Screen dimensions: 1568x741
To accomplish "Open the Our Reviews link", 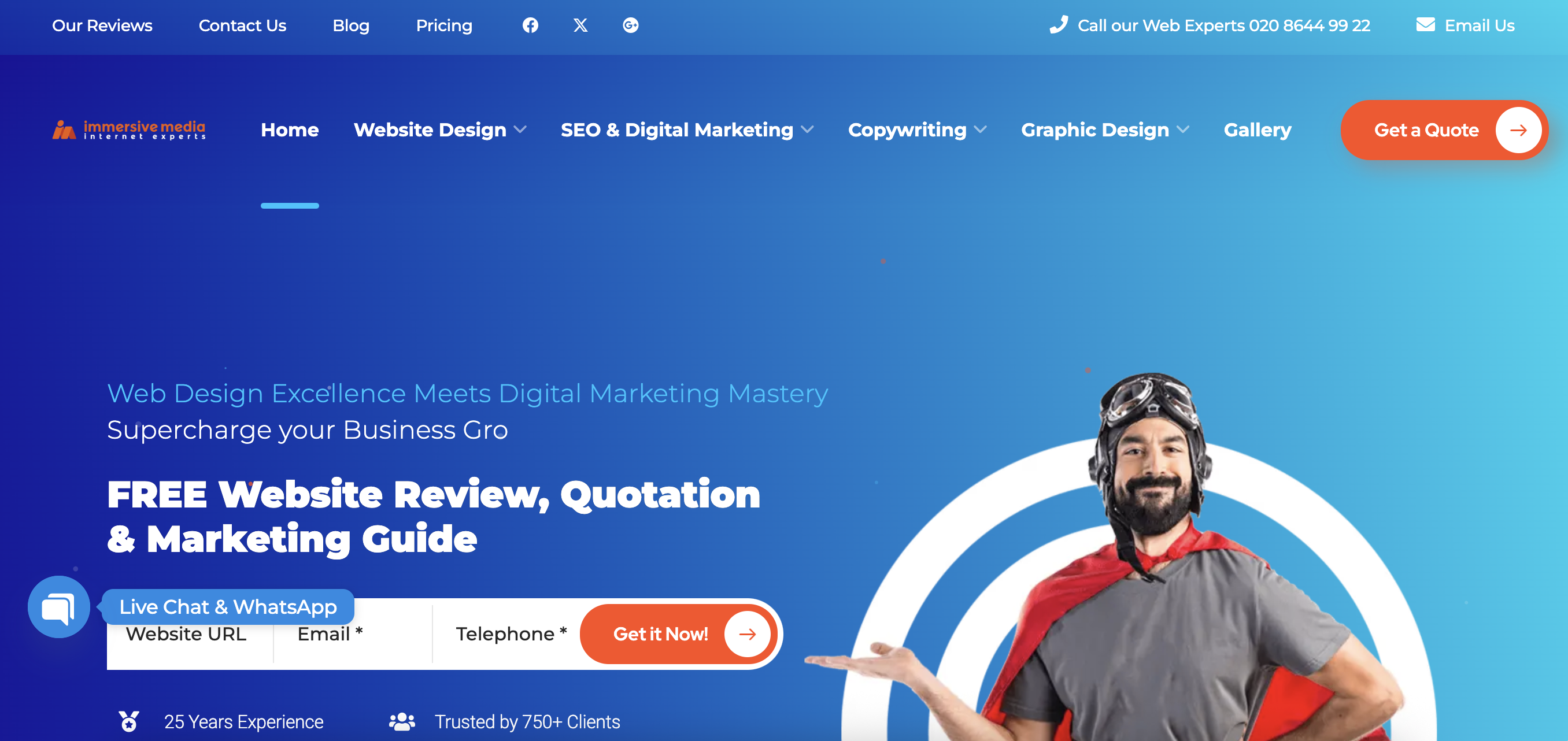I will (x=102, y=25).
